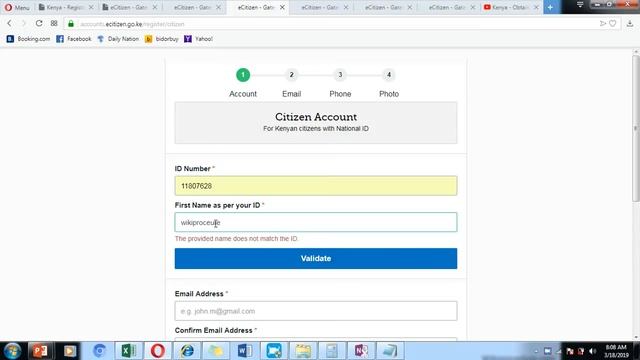Open the Facebook bookmark
640x360 pixels.
(x=74, y=39)
